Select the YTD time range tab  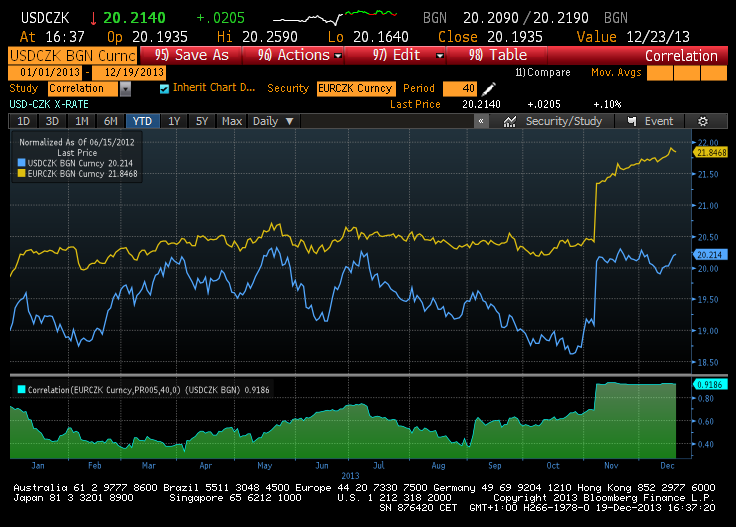pos(142,121)
